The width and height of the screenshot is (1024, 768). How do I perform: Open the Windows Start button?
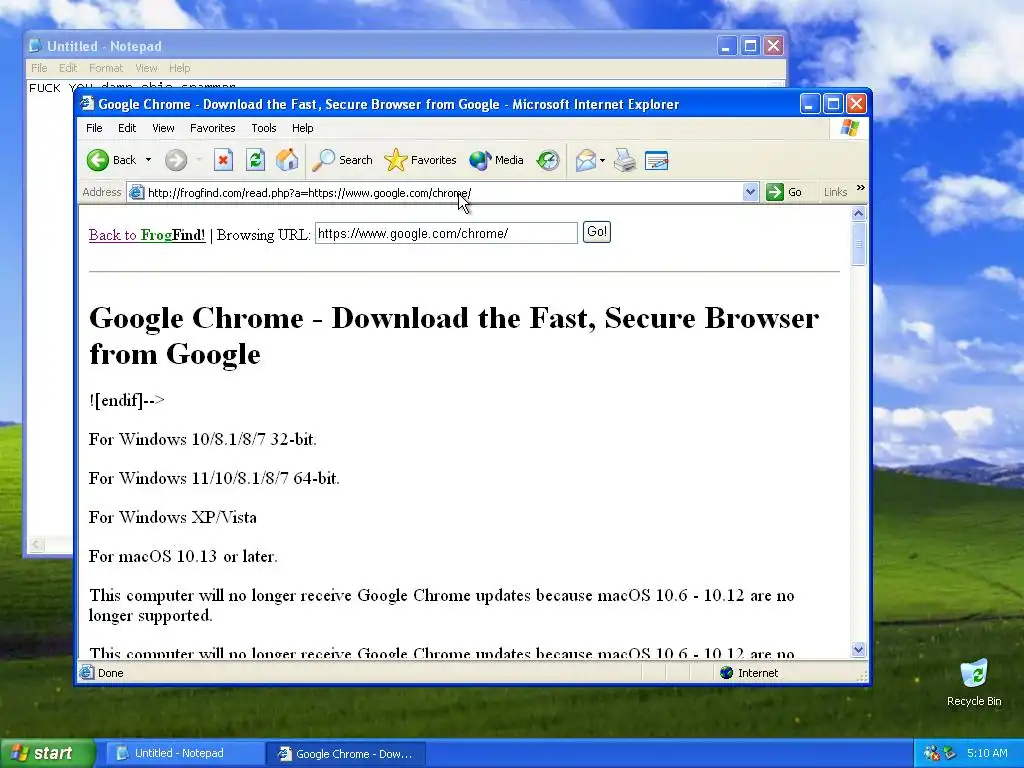point(47,754)
